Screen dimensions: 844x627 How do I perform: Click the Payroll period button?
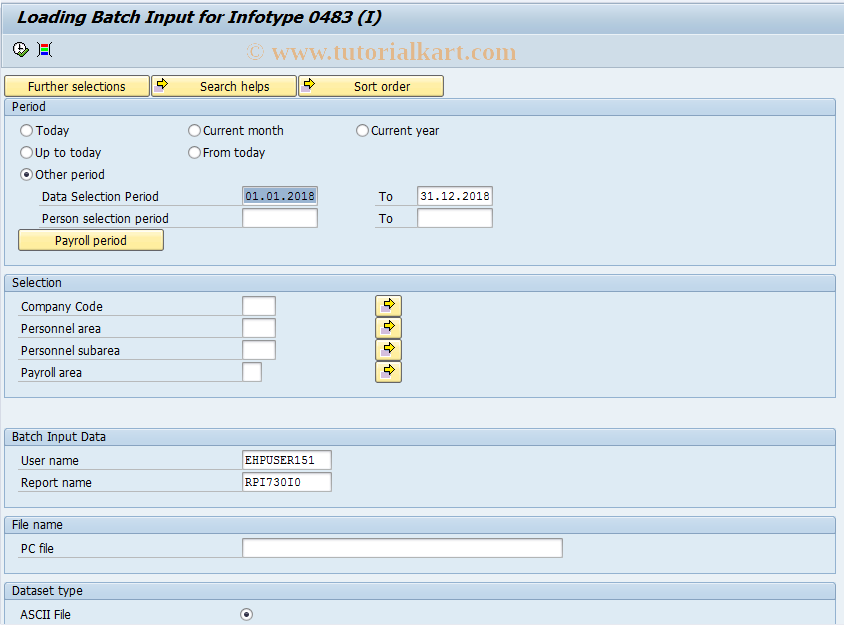pyautogui.click(x=91, y=241)
